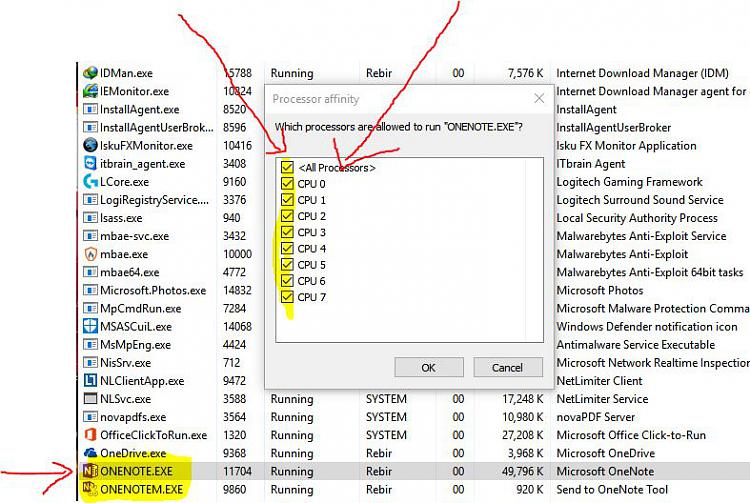Click Microsoft Office Click-to-Run description
This screenshot has width=750, height=503.
(631, 435)
